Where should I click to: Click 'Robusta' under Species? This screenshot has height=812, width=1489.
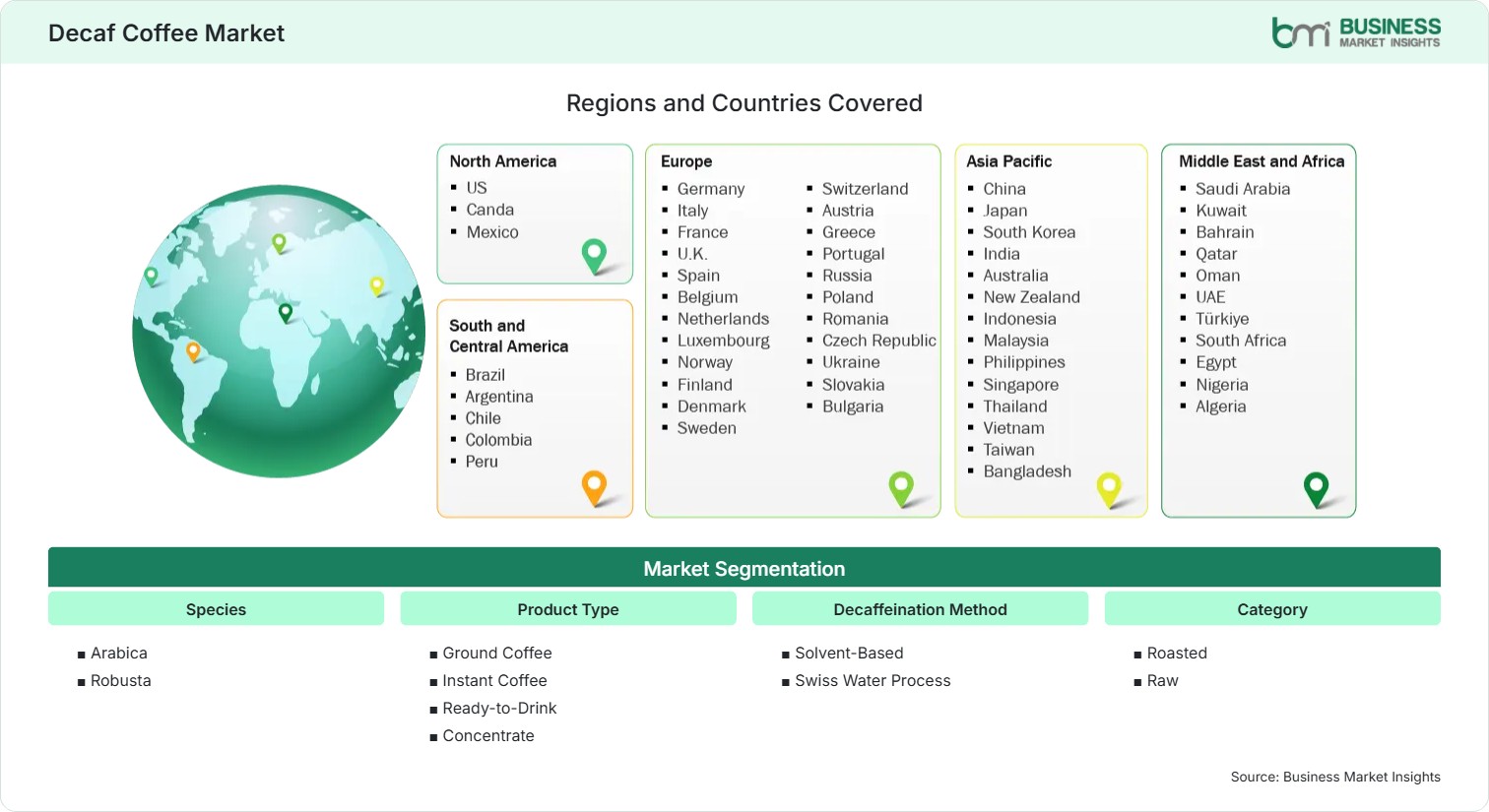click(121, 681)
